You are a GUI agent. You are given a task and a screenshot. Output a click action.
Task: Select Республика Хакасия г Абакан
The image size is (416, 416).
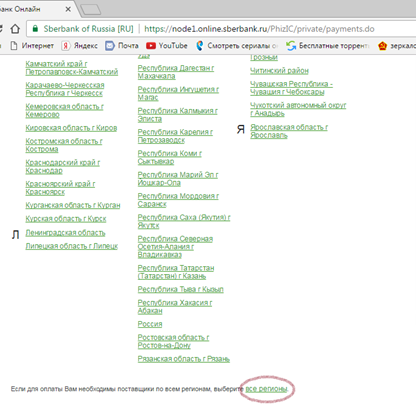175,307
